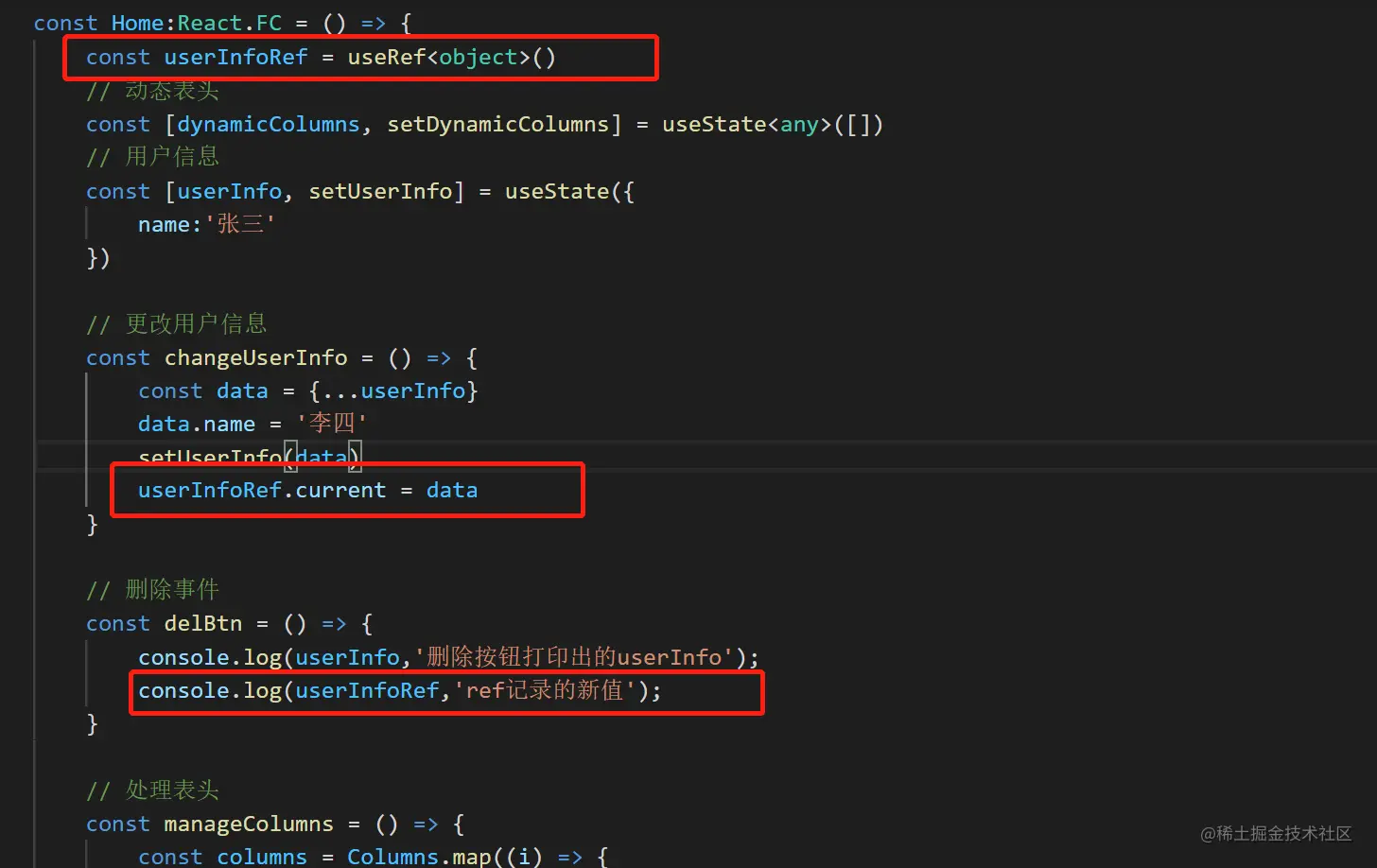Click 'React.FC' type annotation
Viewport: 1377px width, 868px height.
coord(230,23)
